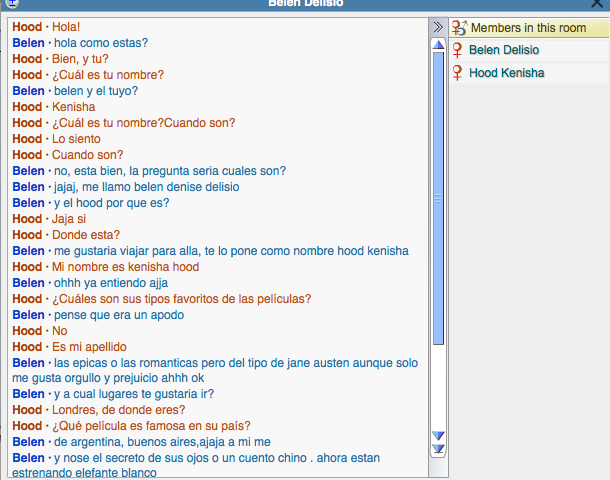The width and height of the screenshot is (610, 480).
Task: Collapse the members panel with double-chevron
Action: [437, 26]
